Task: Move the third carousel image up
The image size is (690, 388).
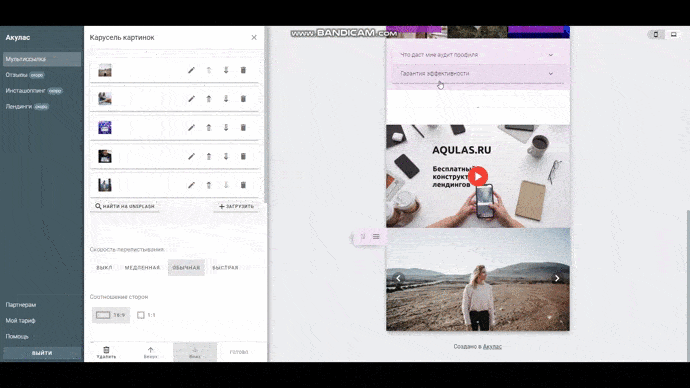Action: tap(209, 128)
